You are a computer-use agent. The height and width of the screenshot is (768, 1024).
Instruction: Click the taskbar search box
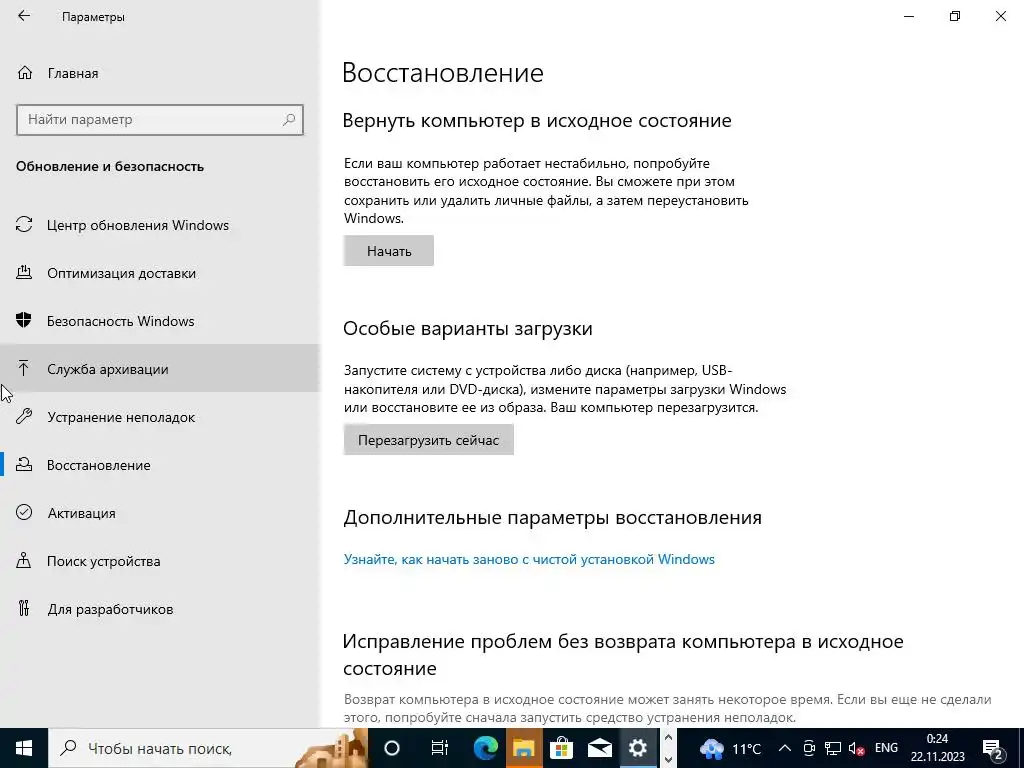tap(208, 748)
